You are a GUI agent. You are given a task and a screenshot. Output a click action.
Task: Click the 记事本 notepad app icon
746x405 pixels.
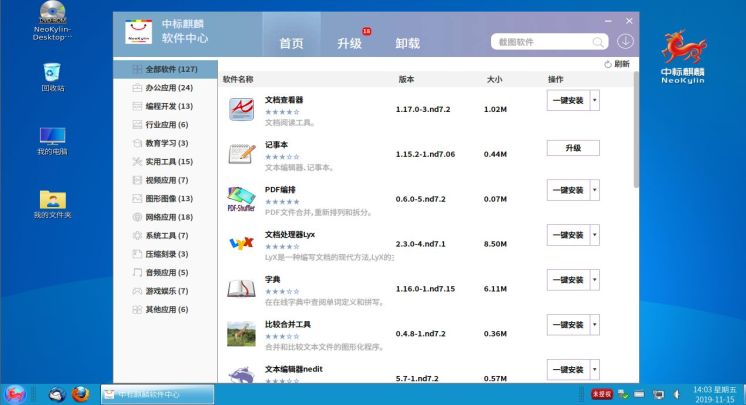coord(241,154)
